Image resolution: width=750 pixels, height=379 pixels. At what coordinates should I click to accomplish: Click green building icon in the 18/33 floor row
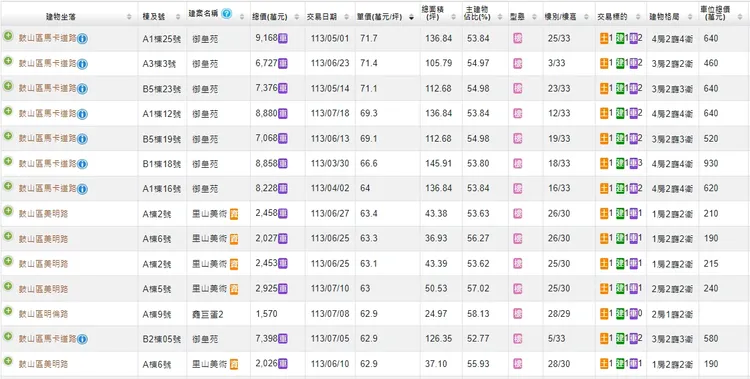coord(620,163)
